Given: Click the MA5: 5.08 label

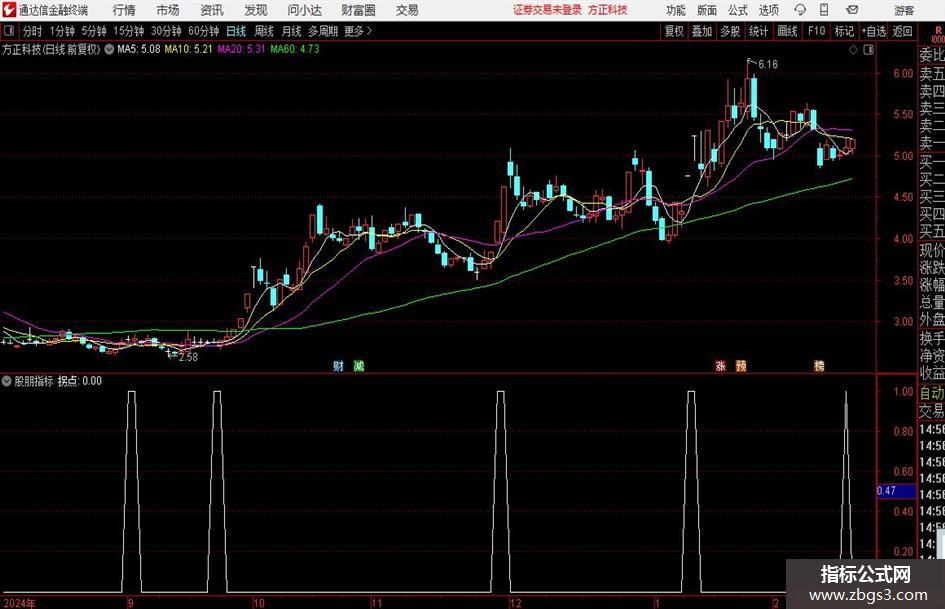Looking at the screenshot, I should [139, 49].
